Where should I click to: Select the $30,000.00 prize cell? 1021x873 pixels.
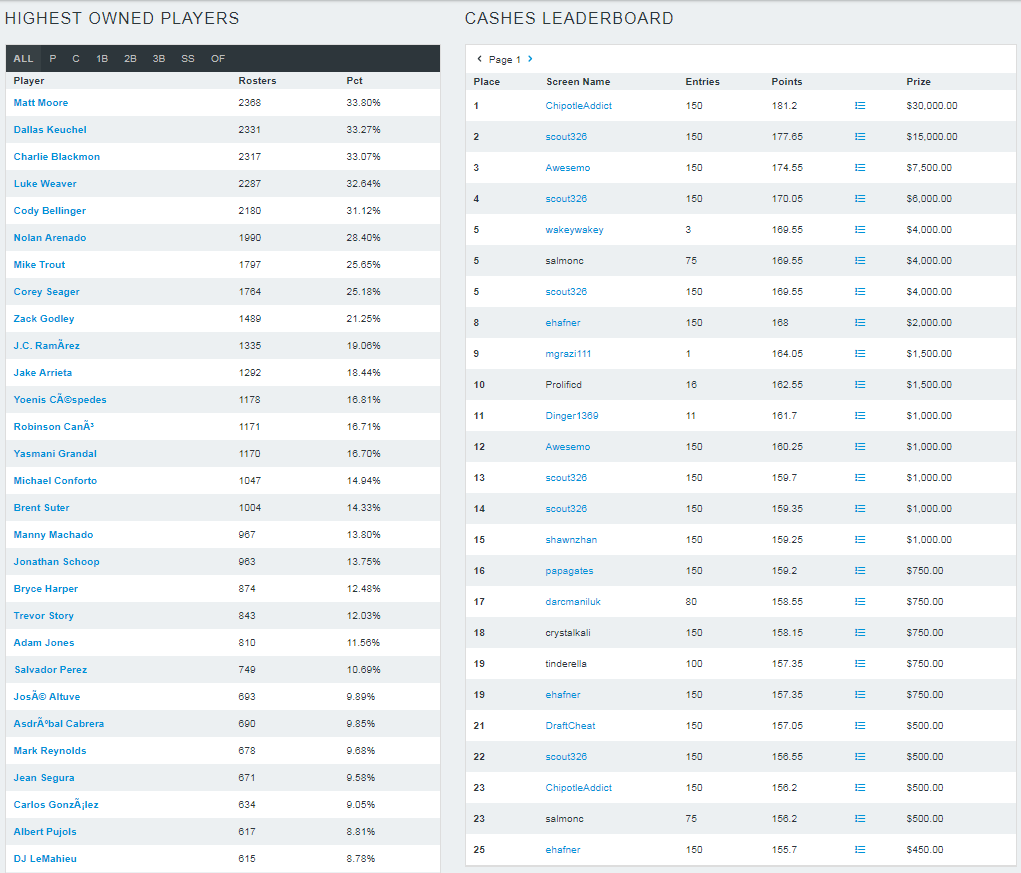[932, 105]
